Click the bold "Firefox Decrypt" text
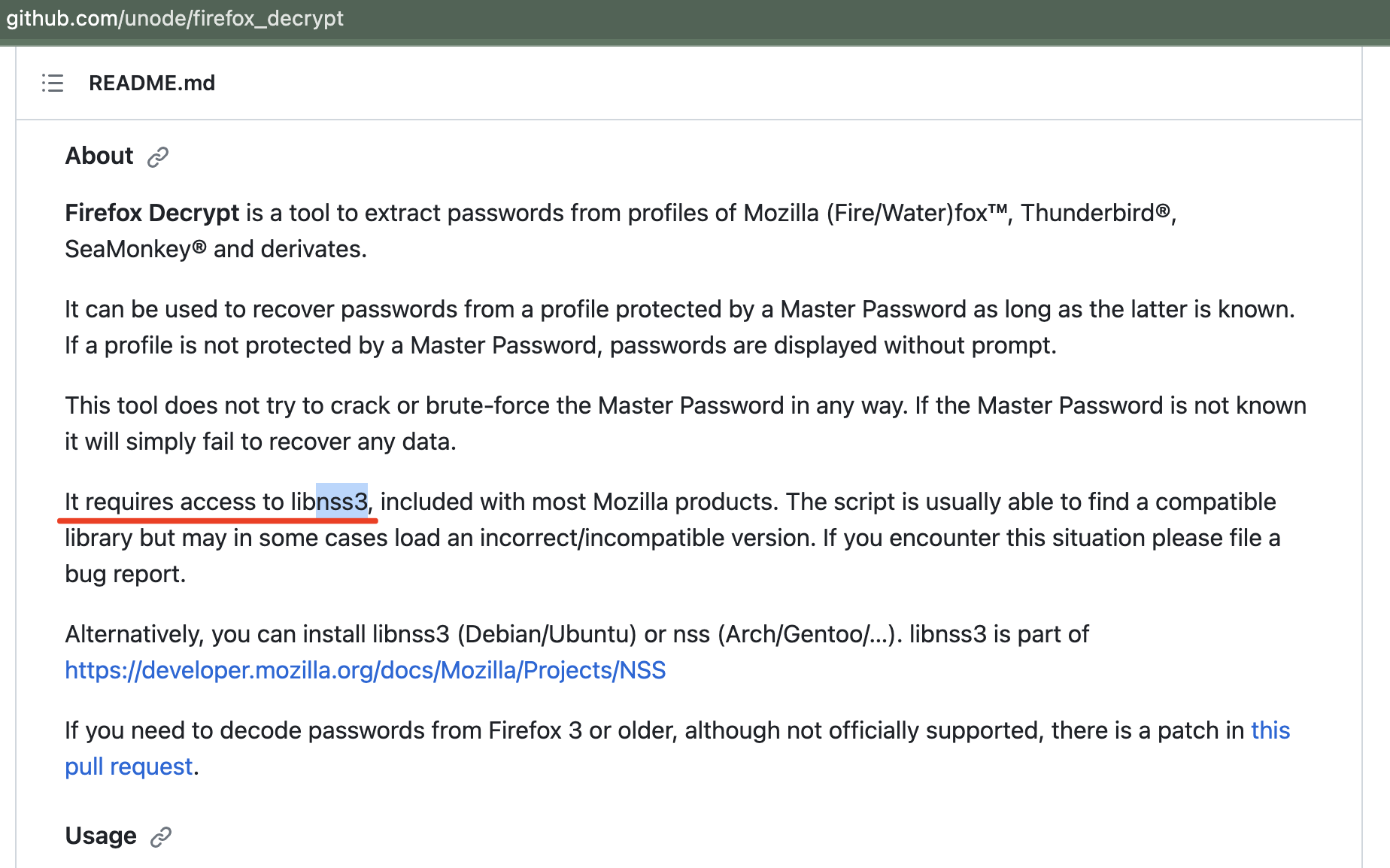Viewport: 1390px width, 868px height. pyautogui.click(x=152, y=213)
